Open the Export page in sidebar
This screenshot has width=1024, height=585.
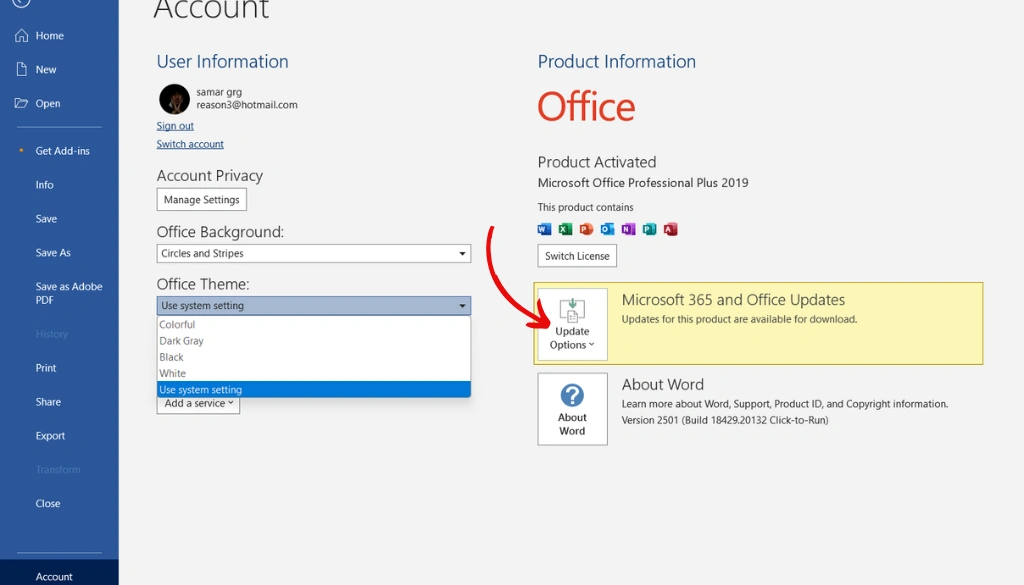pyautogui.click(x=50, y=435)
